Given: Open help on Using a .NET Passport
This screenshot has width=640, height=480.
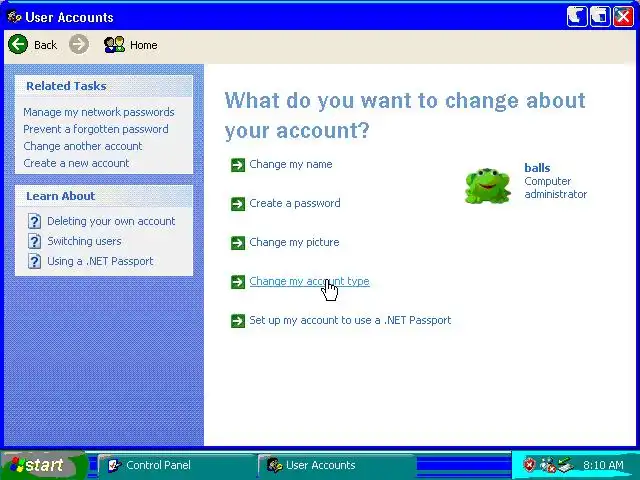Looking at the screenshot, I should [100, 261].
